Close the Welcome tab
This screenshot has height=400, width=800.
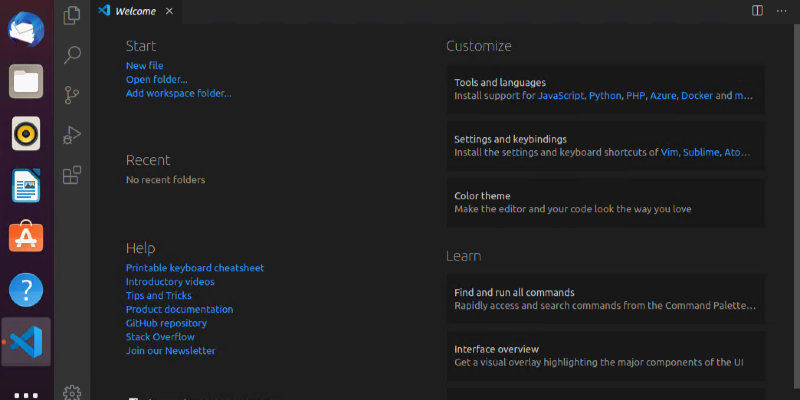[168, 11]
